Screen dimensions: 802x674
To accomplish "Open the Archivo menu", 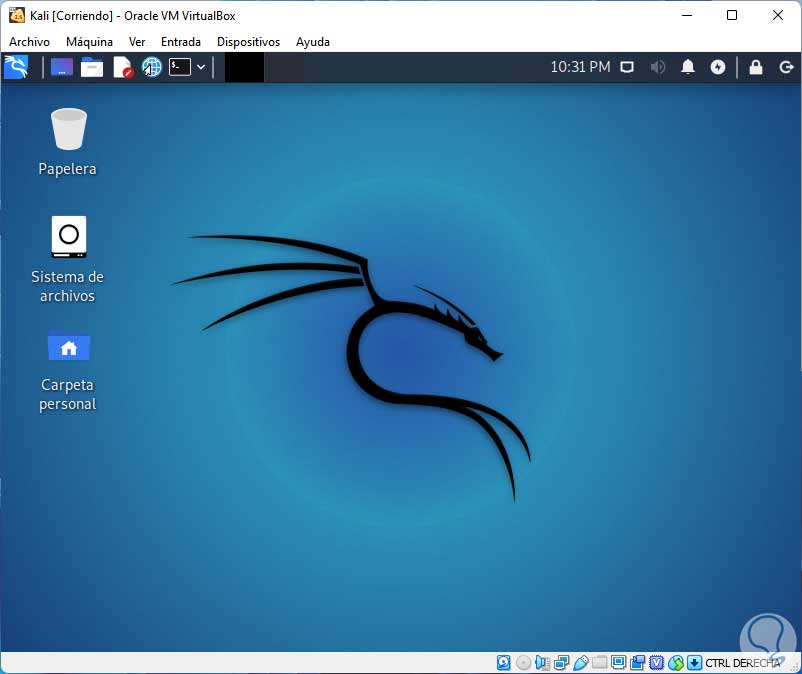I will pyautogui.click(x=29, y=42).
